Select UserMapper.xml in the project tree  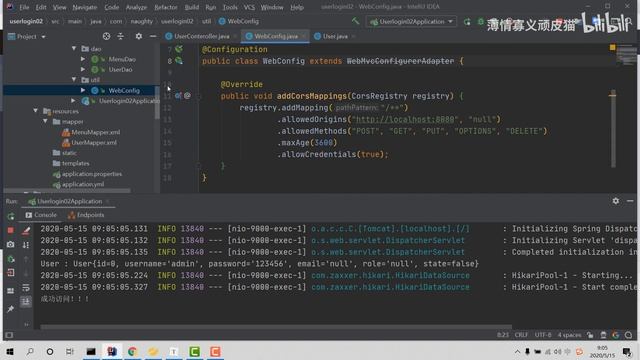(89, 142)
